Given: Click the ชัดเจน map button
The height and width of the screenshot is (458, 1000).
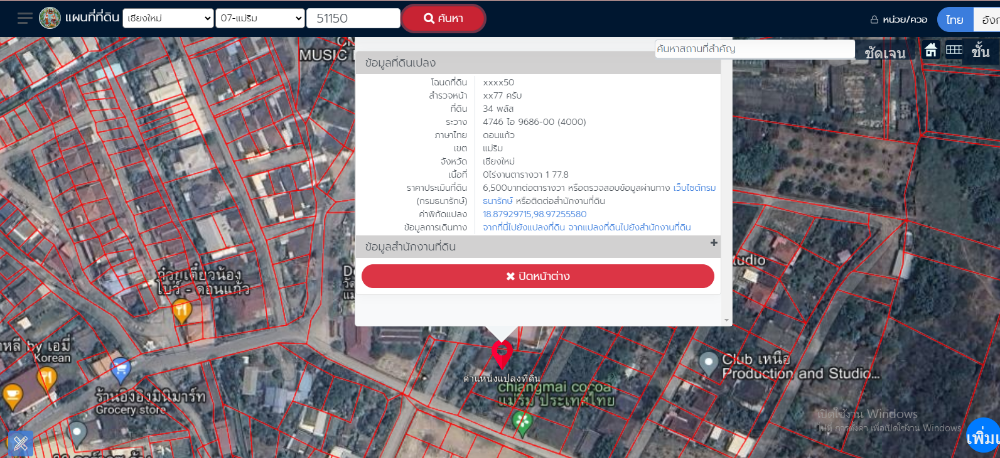Looking at the screenshot, I should pos(885,53).
